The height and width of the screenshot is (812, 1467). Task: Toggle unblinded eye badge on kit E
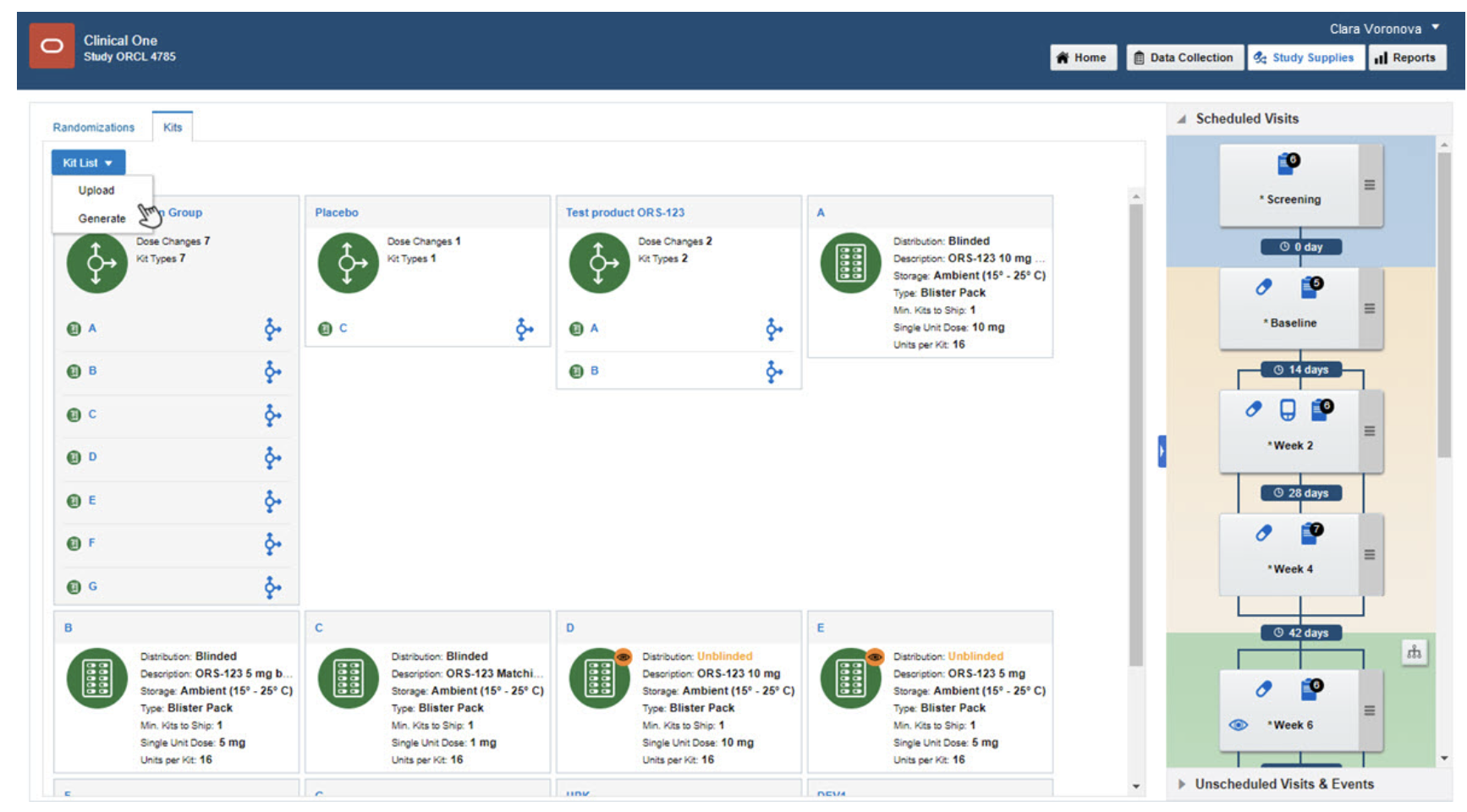[875, 656]
